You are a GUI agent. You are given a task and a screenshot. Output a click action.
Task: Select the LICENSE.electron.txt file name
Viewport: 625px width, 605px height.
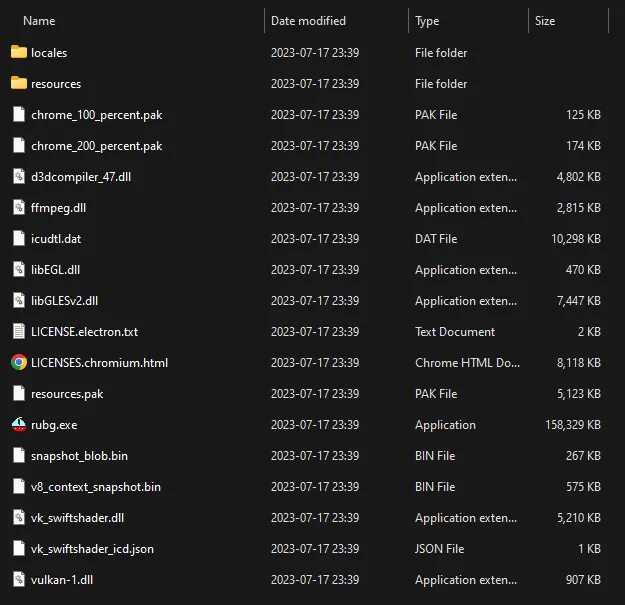coord(85,332)
